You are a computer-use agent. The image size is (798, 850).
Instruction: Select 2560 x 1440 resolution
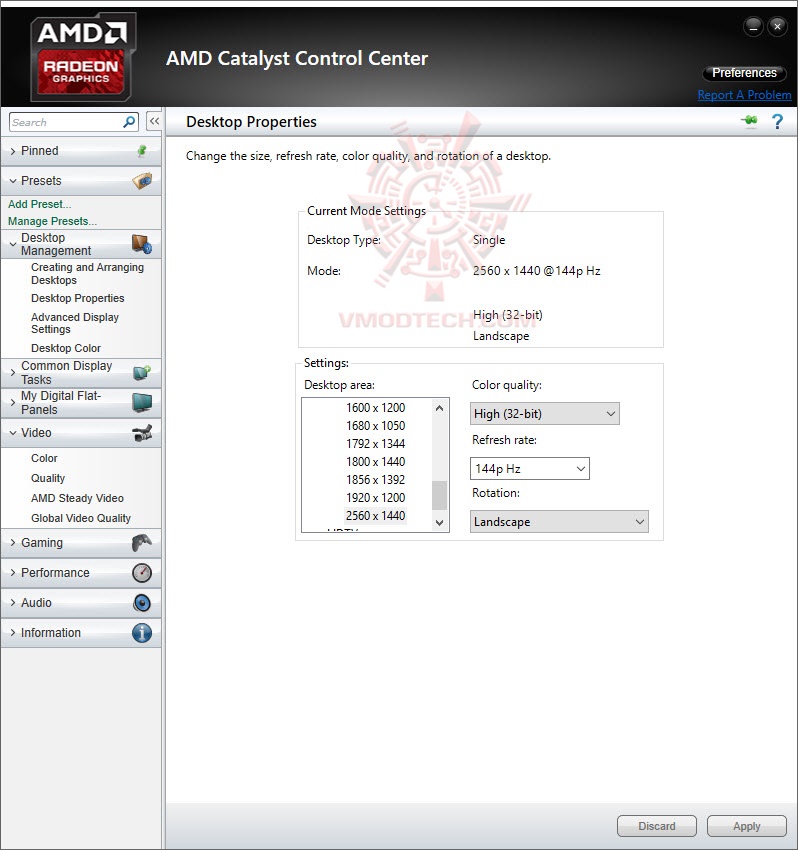pyautogui.click(x=375, y=516)
